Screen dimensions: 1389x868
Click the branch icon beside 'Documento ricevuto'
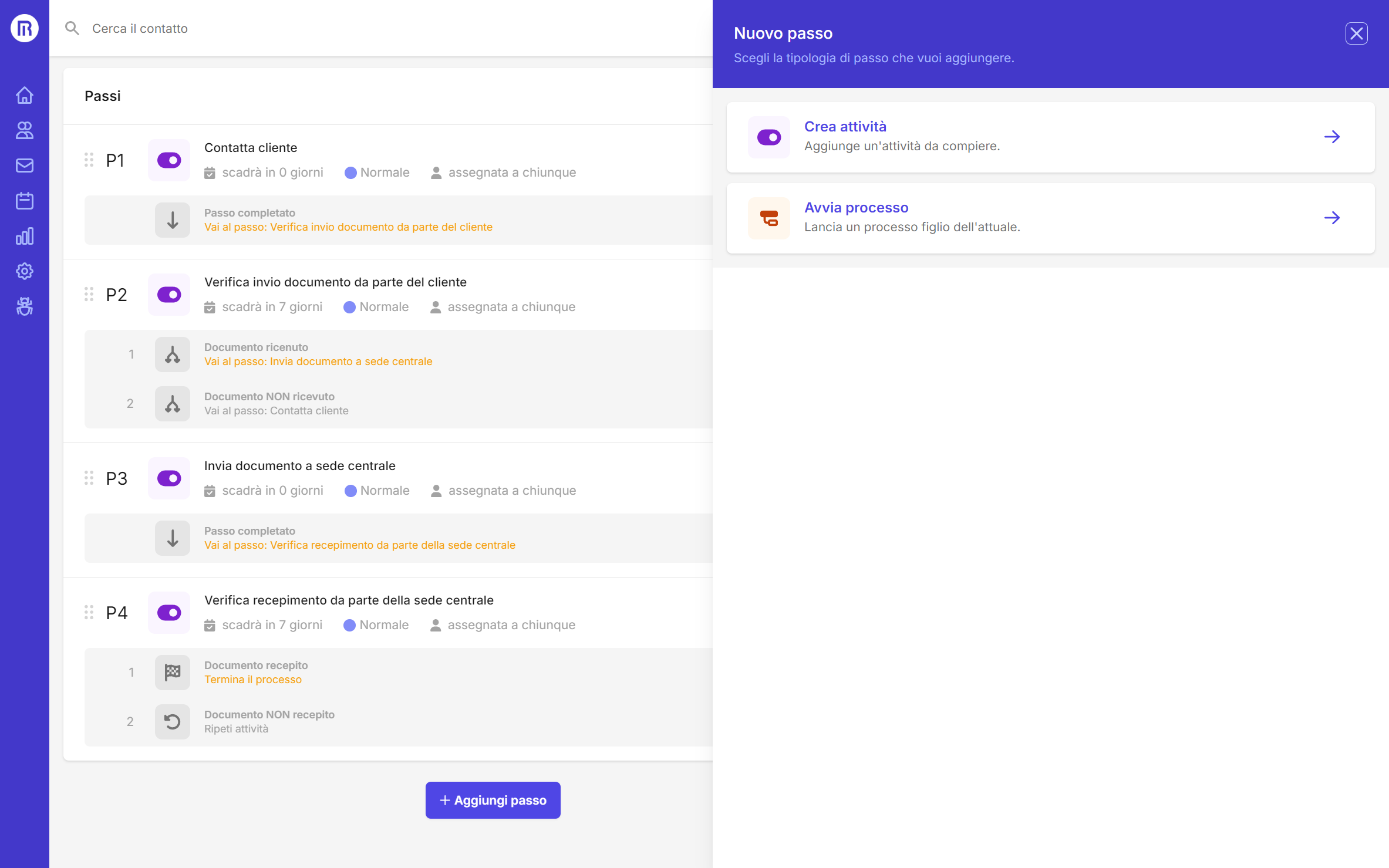[x=172, y=354]
